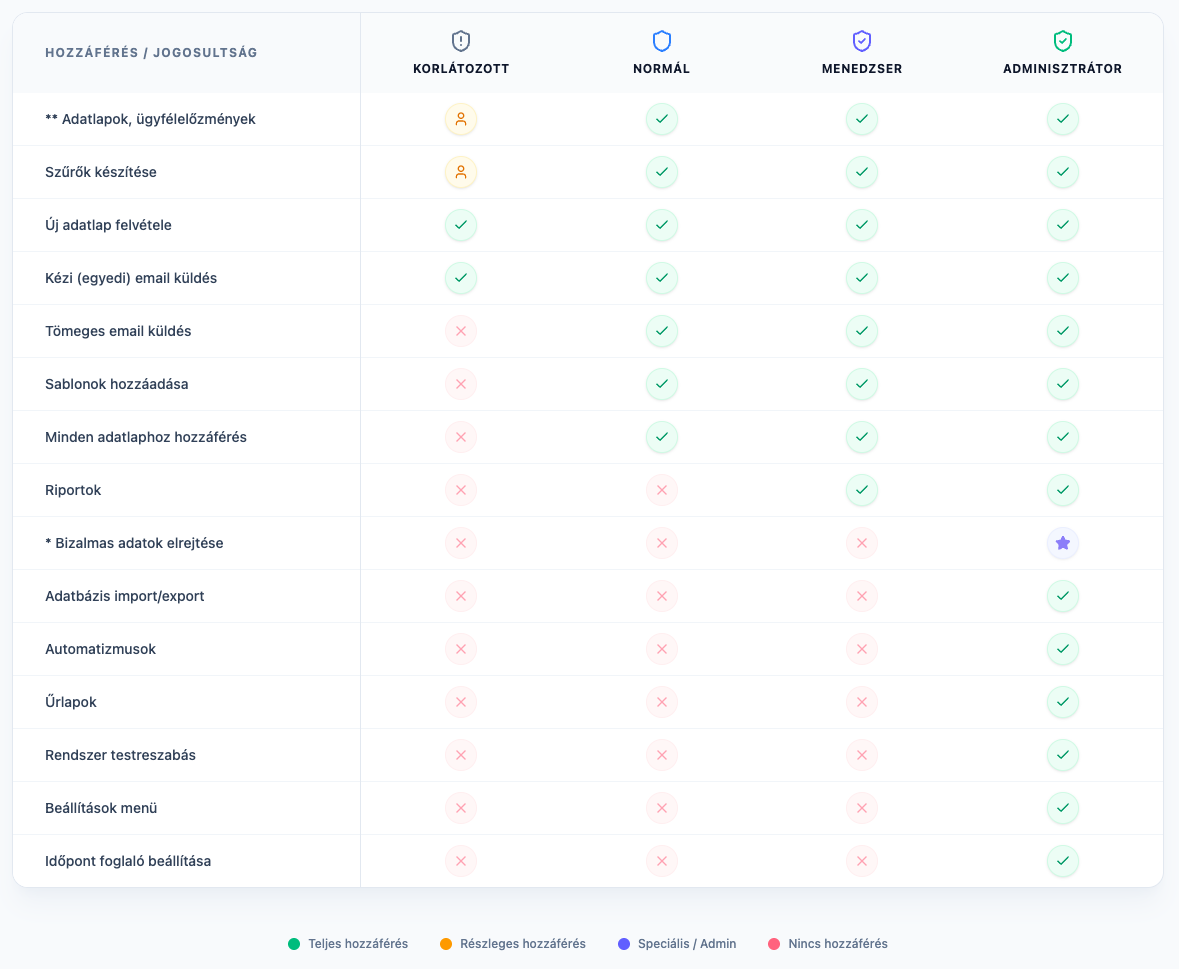Click the Menedzser shield check icon

(x=862, y=41)
